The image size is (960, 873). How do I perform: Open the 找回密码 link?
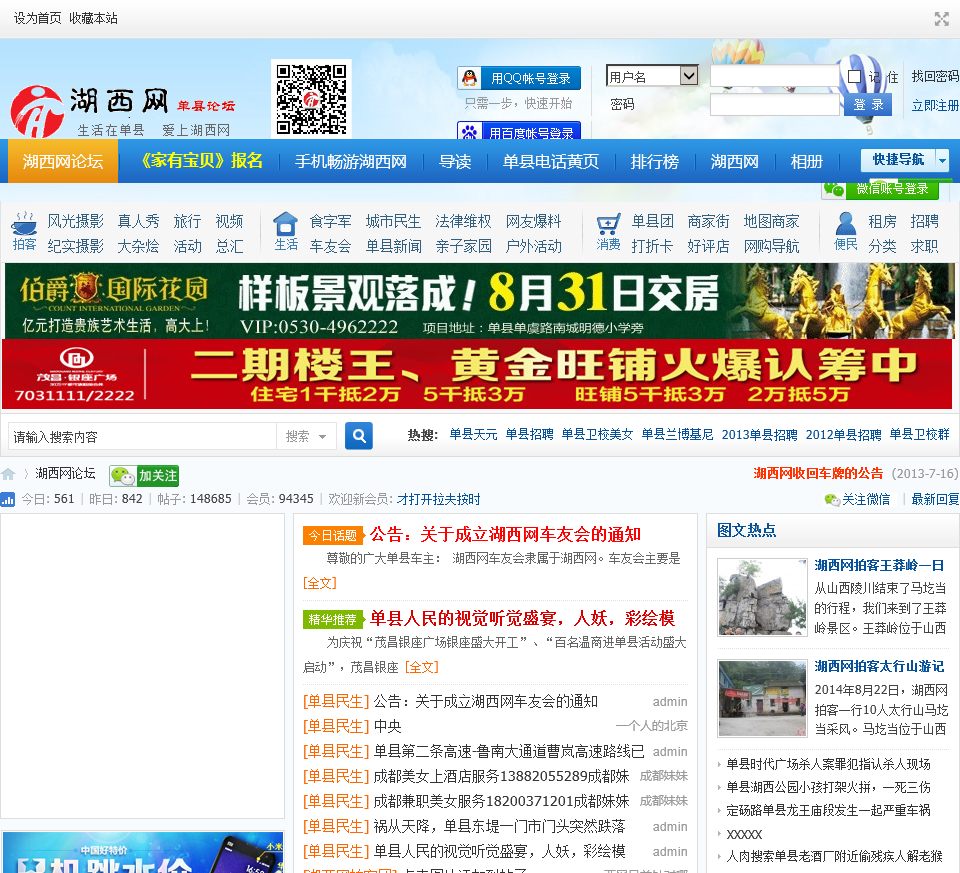pos(935,77)
